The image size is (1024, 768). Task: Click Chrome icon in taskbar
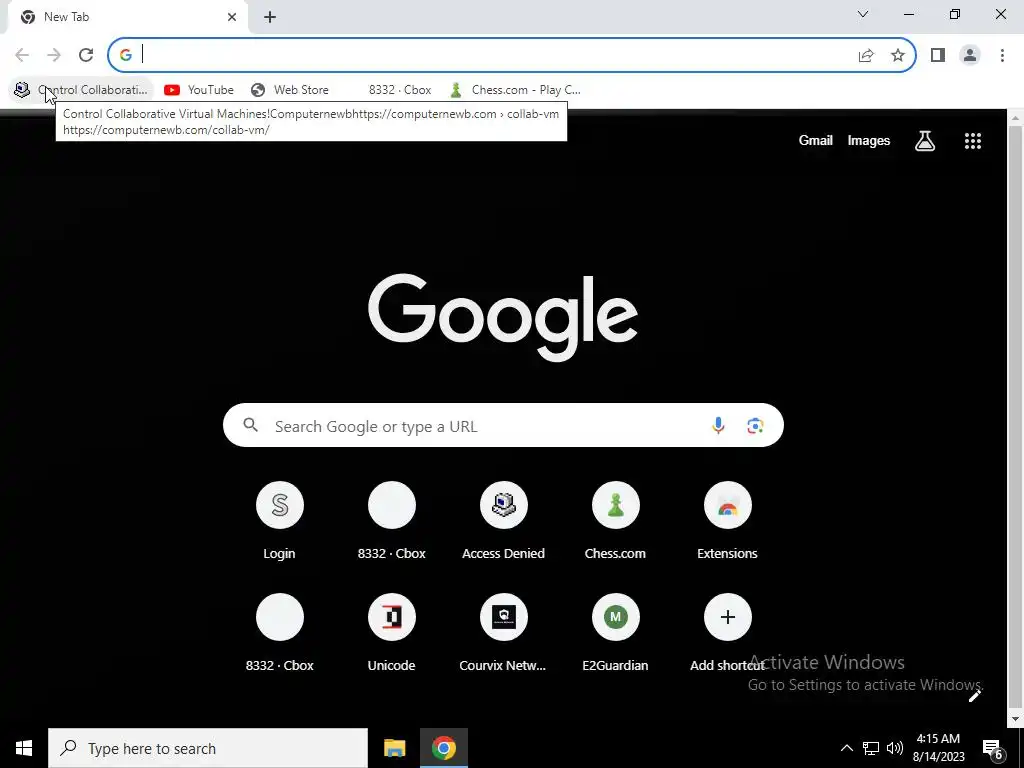(x=443, y=748)
